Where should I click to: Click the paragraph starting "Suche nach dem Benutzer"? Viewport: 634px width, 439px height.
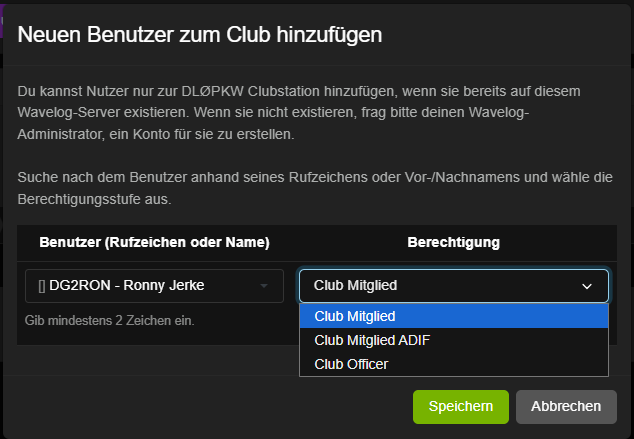(300, 187)
